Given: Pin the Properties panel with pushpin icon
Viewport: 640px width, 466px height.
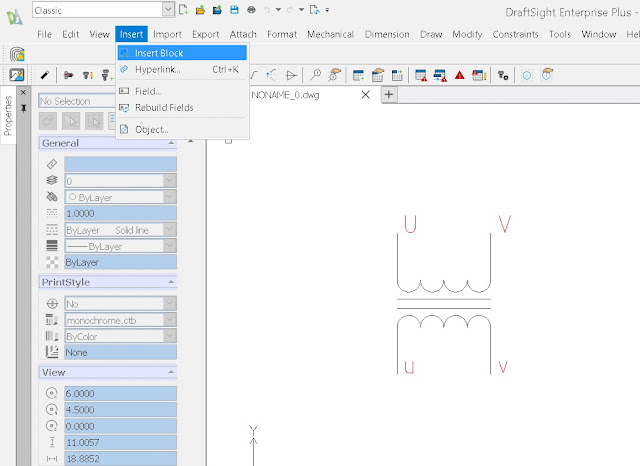Looking at the screenshot, I should pos(23,109).
